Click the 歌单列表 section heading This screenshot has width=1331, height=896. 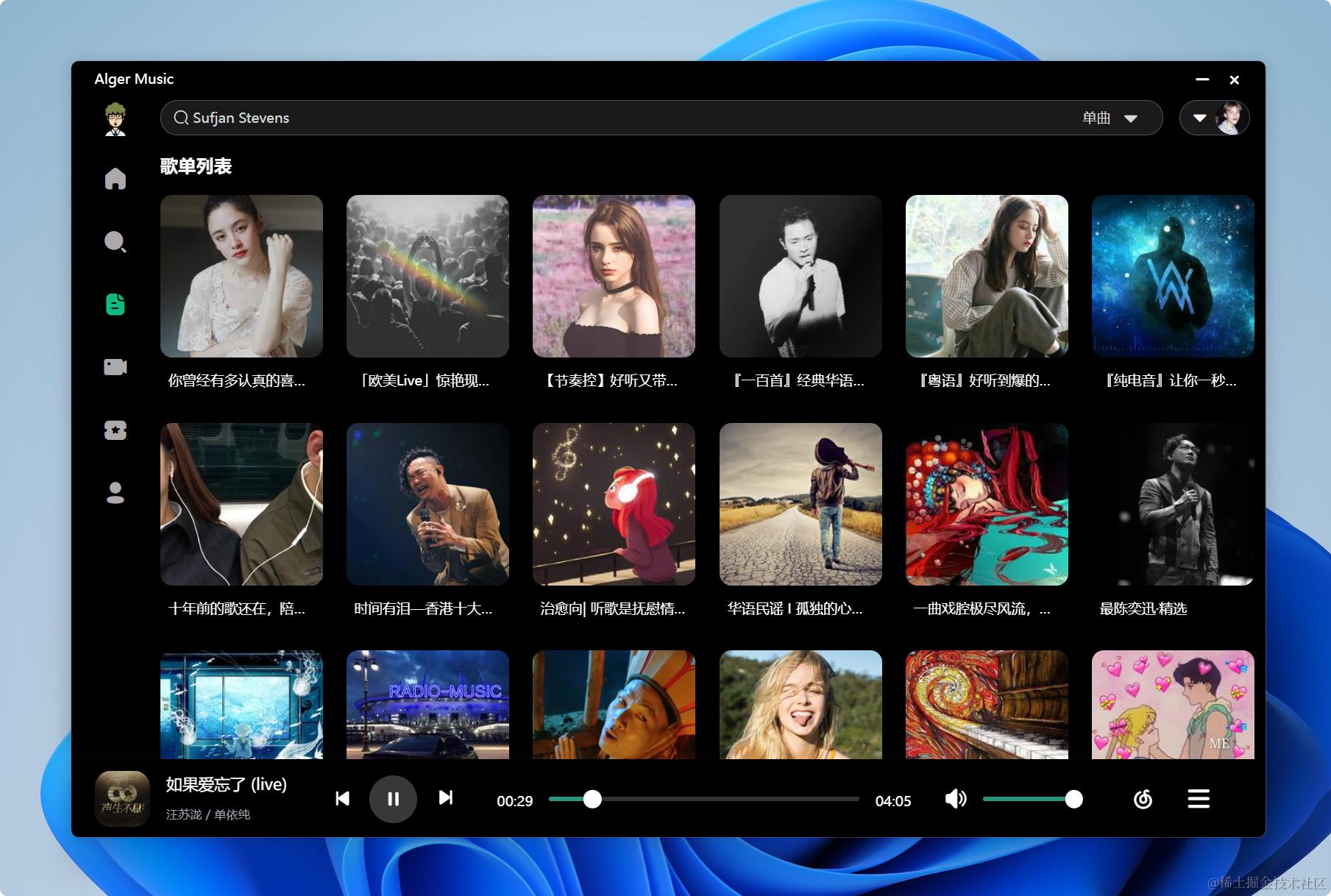click(x=196, y=166)
